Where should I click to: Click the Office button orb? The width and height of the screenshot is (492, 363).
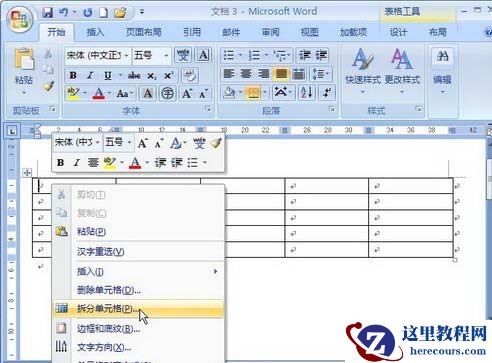20,20
